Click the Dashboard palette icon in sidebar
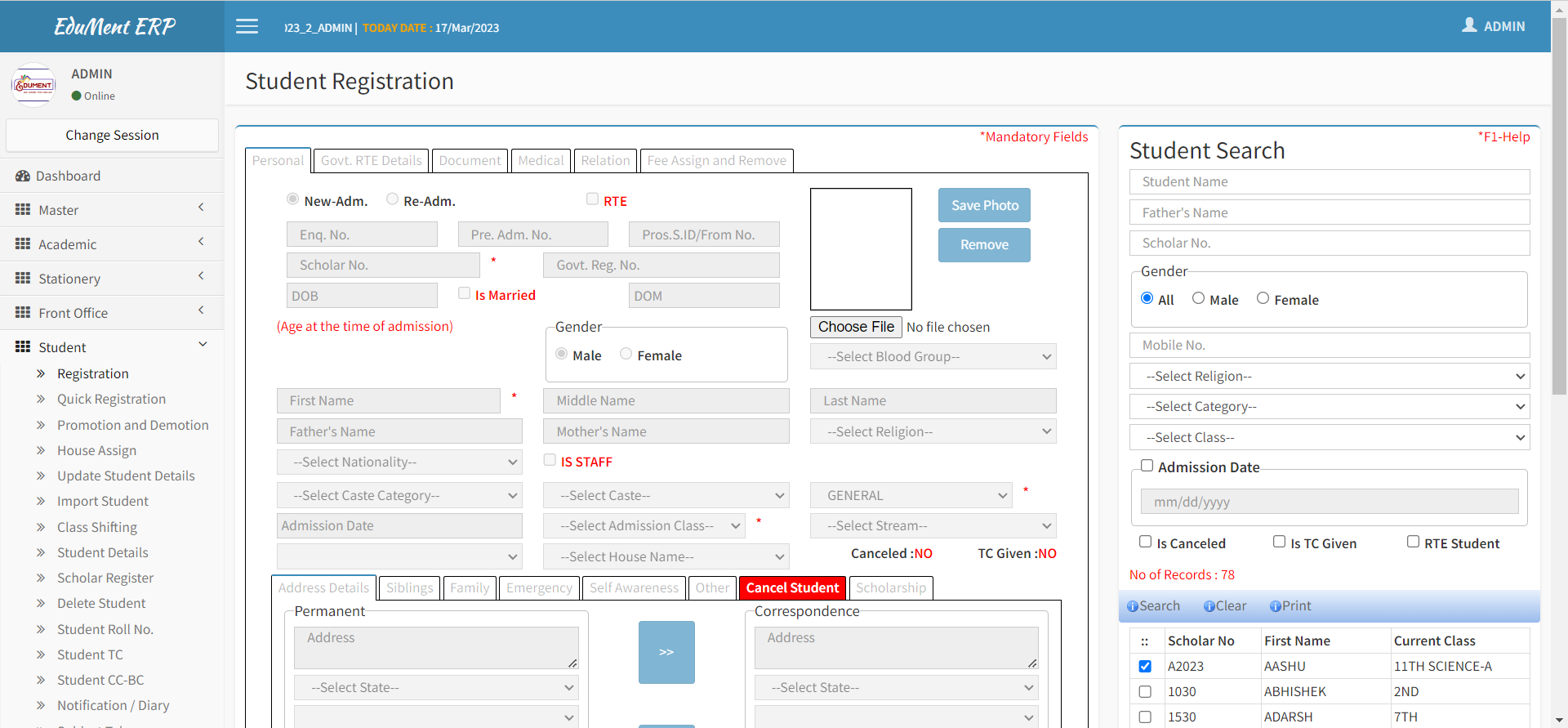 [x=23, y=176]
